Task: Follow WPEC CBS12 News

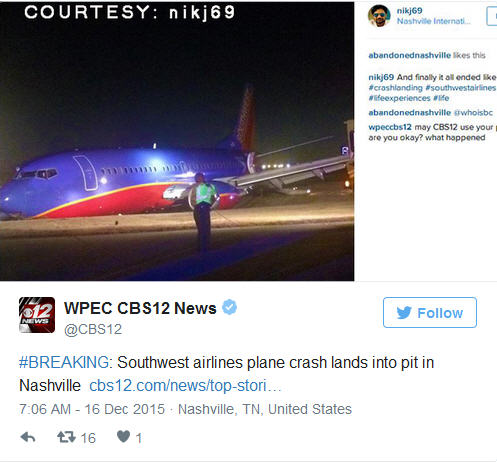Action: (430, 312)
